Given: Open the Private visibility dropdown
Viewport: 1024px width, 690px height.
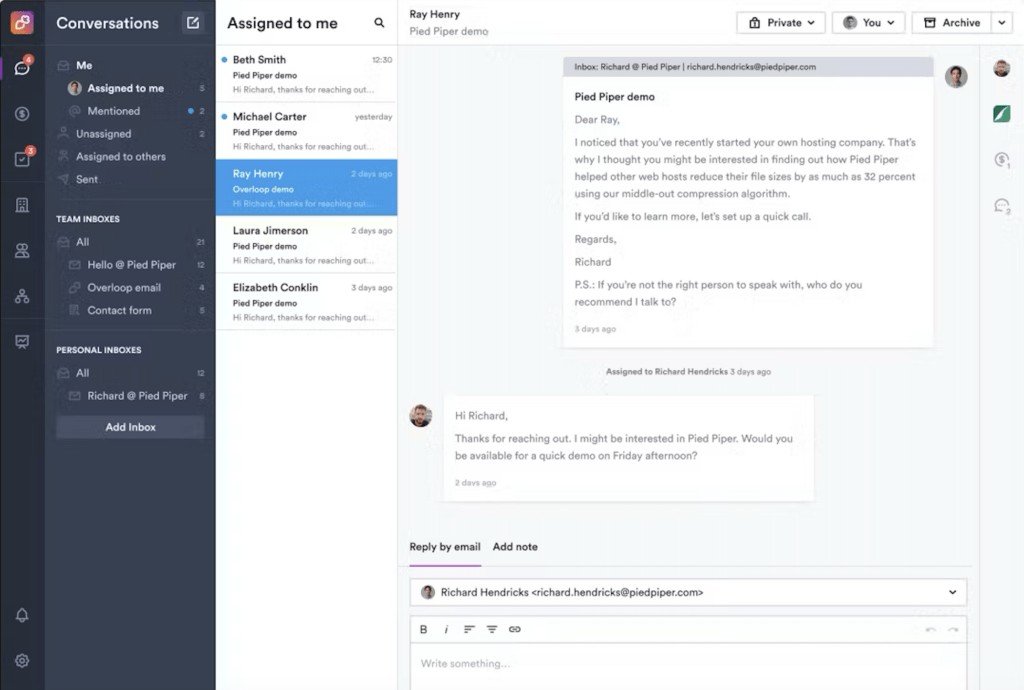Looking at the screenshot, I should click(781, 23).
